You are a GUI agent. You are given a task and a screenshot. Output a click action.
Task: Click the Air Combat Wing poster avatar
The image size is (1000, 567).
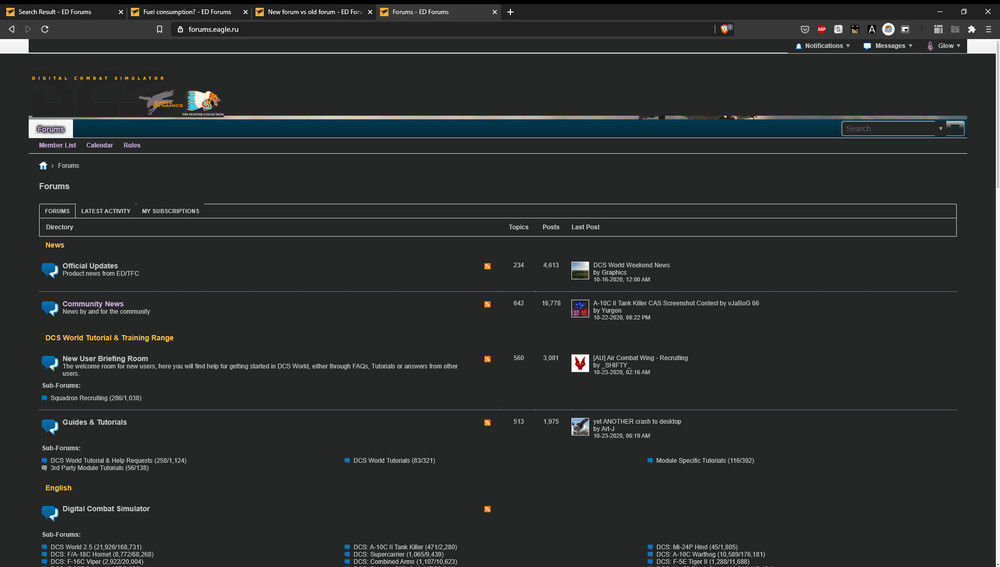pyautogui.click(x=580, y=364)
